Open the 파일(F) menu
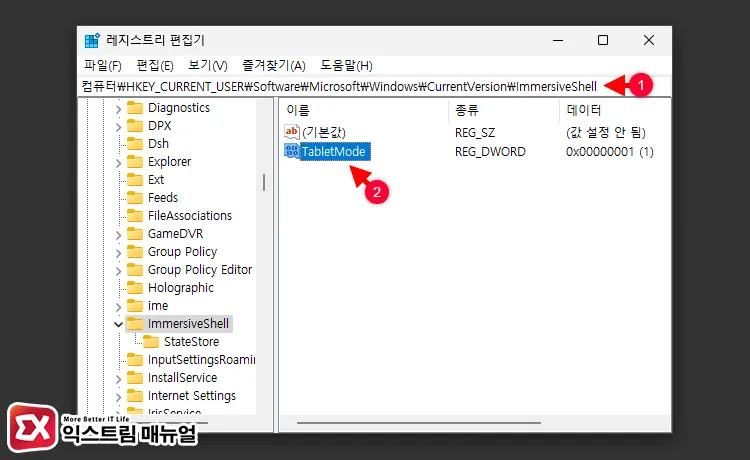Viewport: 750px width, 460px height. pos(102,66)
